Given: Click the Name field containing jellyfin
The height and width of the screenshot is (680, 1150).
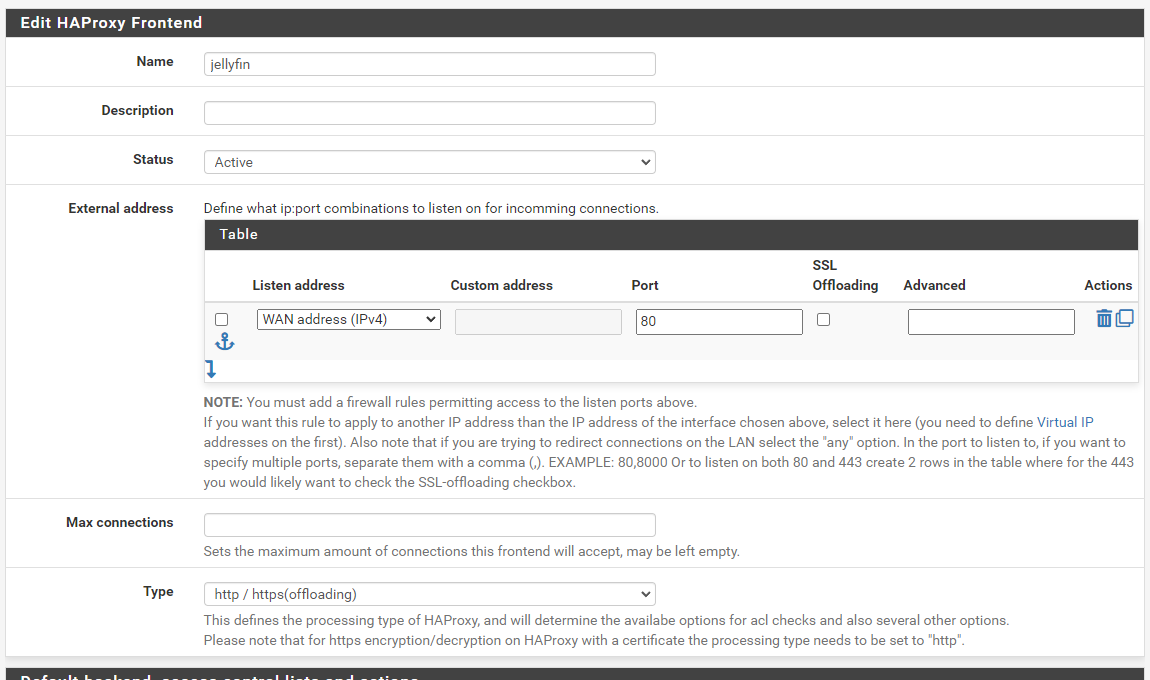Looking at the screenshot, I should click(x=429, y=64).
